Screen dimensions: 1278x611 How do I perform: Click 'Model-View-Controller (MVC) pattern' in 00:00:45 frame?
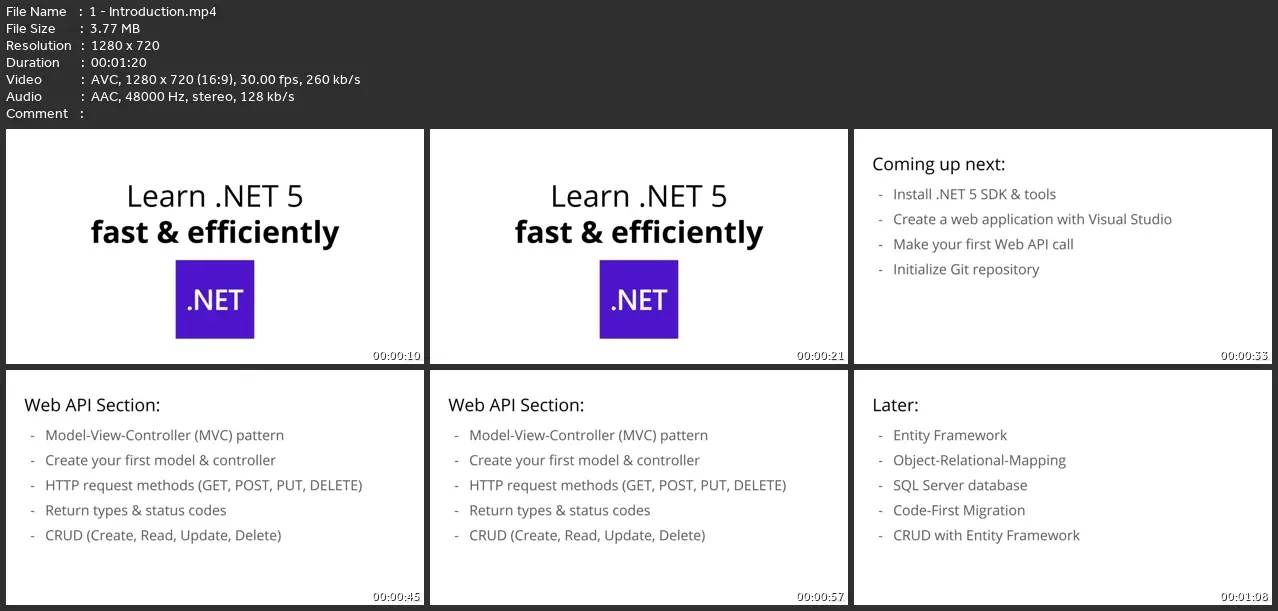coord(164,435)
